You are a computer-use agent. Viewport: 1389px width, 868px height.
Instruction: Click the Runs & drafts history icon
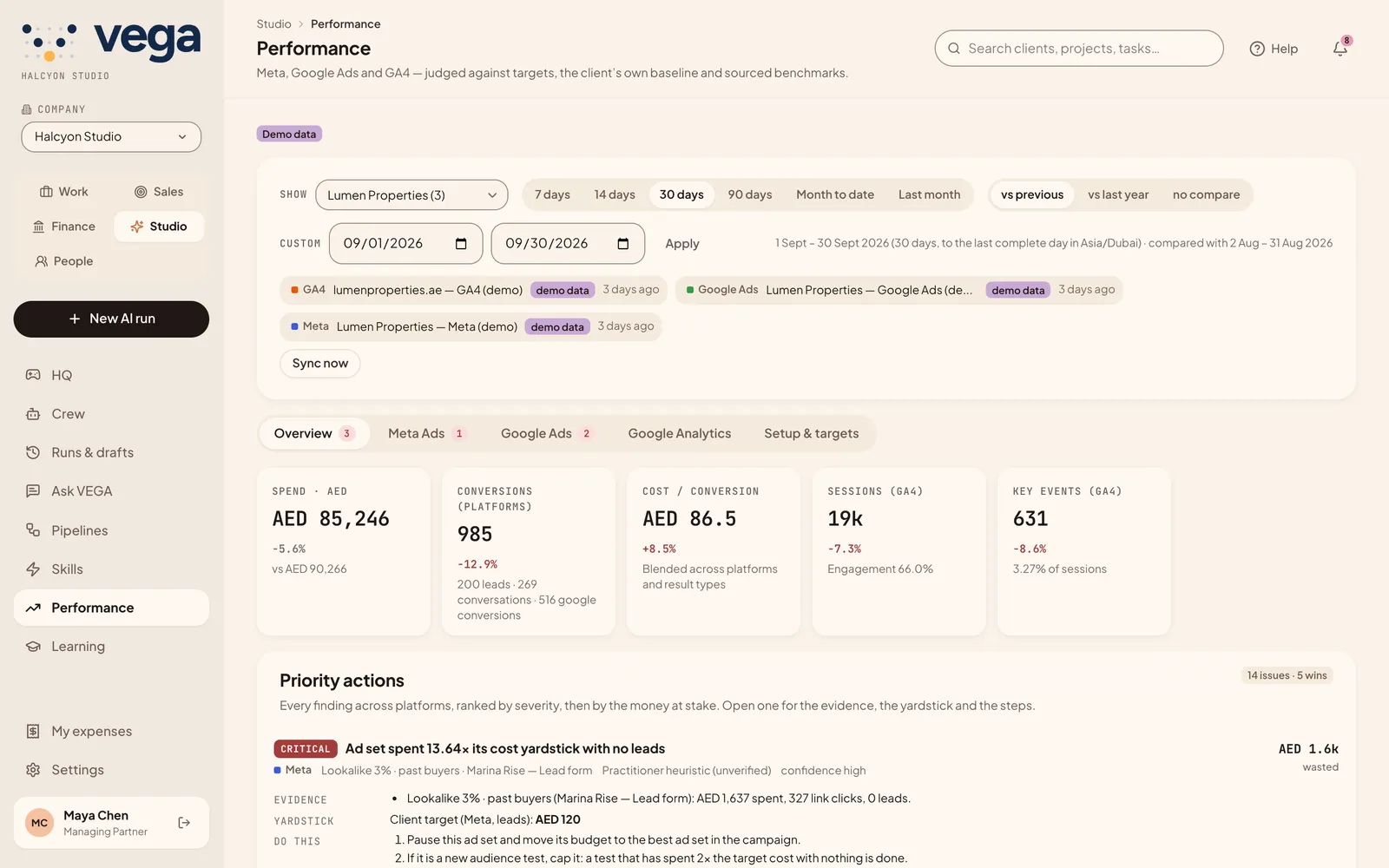click(33, 452)
